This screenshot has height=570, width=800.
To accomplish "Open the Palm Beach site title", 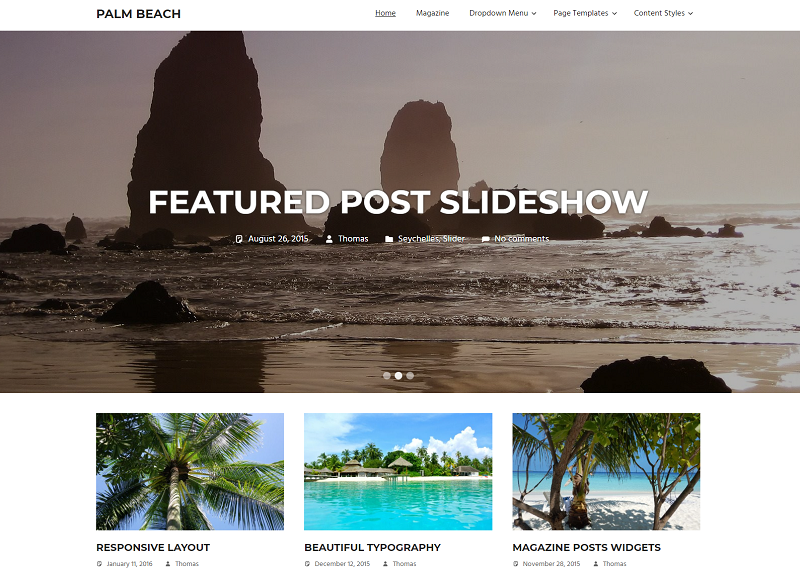I will (138, 14).
